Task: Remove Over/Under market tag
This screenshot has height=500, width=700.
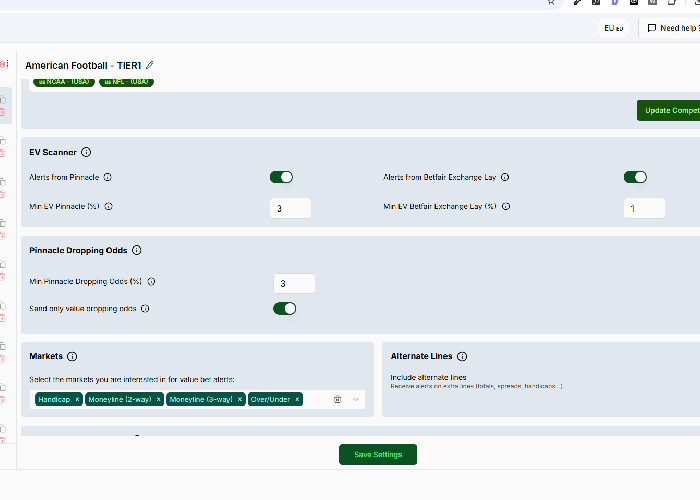Action: 297,399
